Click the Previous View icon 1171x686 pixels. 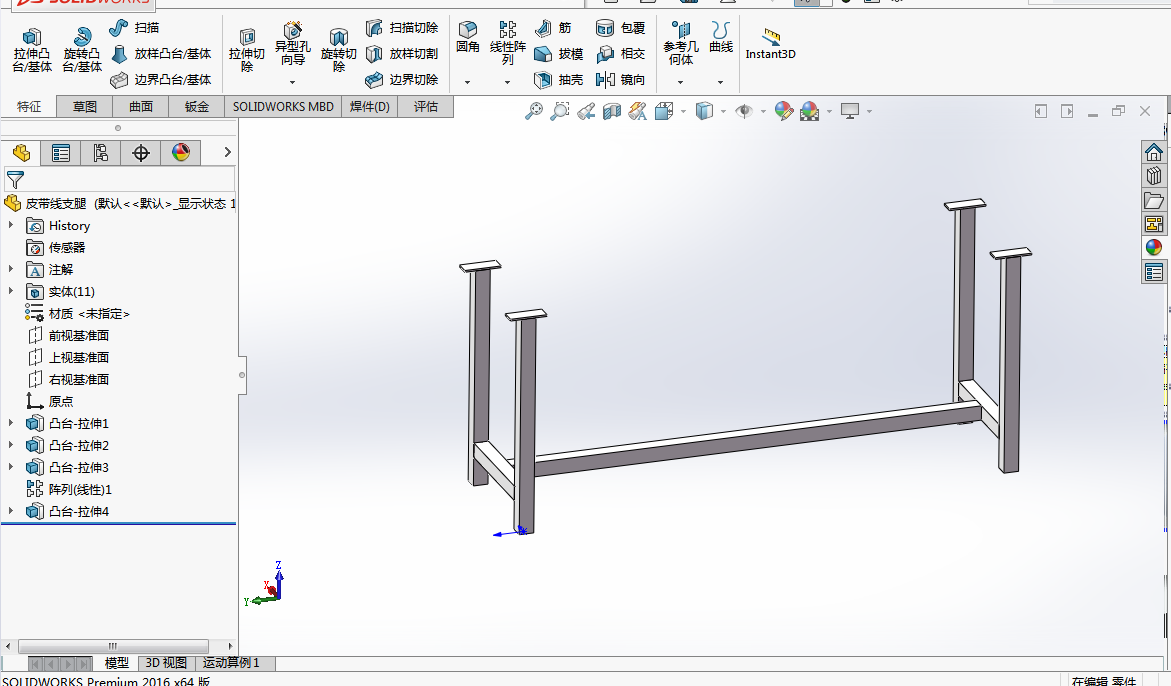(586, 111)
